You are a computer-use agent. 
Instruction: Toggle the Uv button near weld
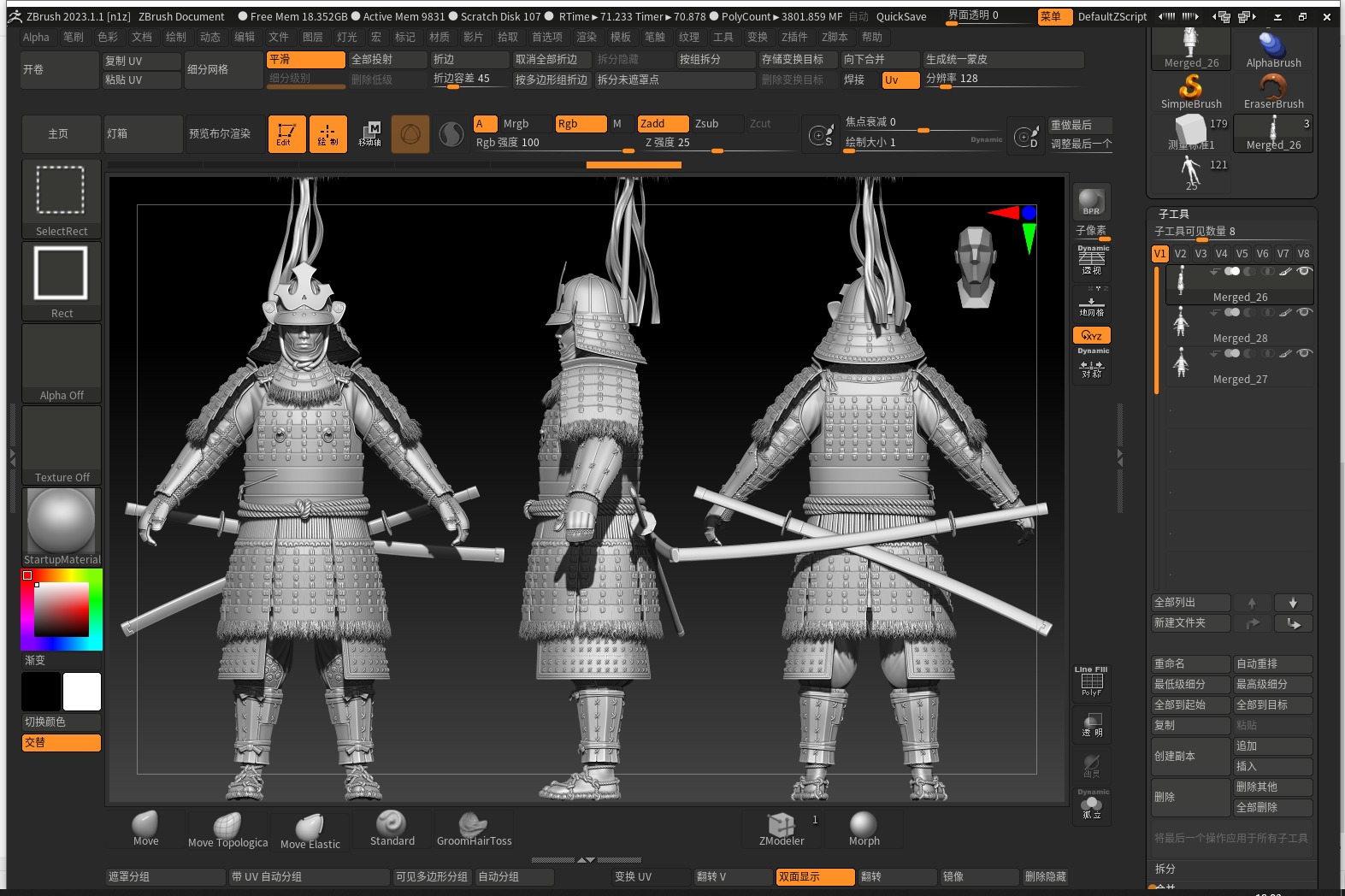[900, 80]
